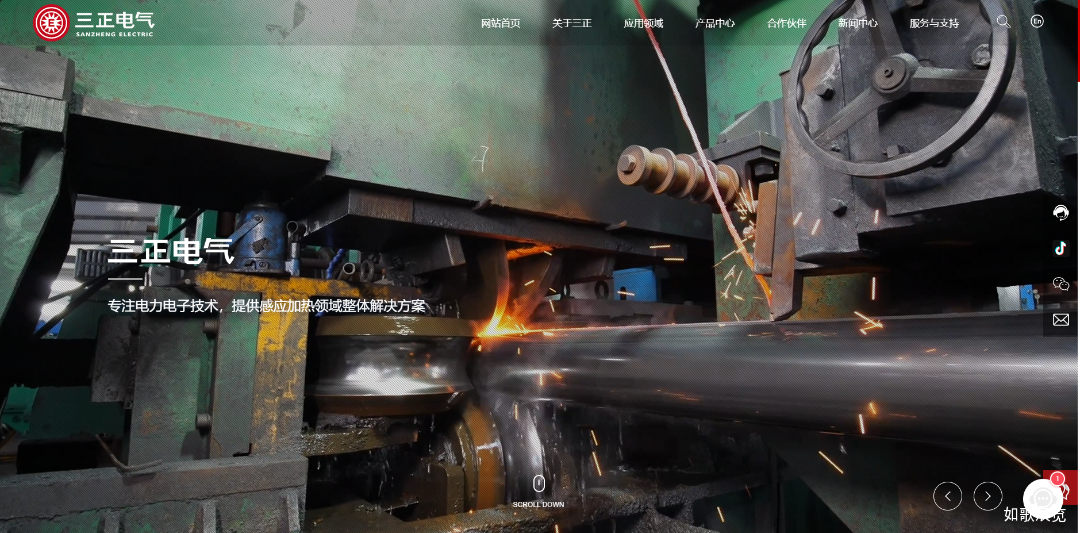
Task: Click the SCROLL DOWN label
Action: tap(539, 505)
